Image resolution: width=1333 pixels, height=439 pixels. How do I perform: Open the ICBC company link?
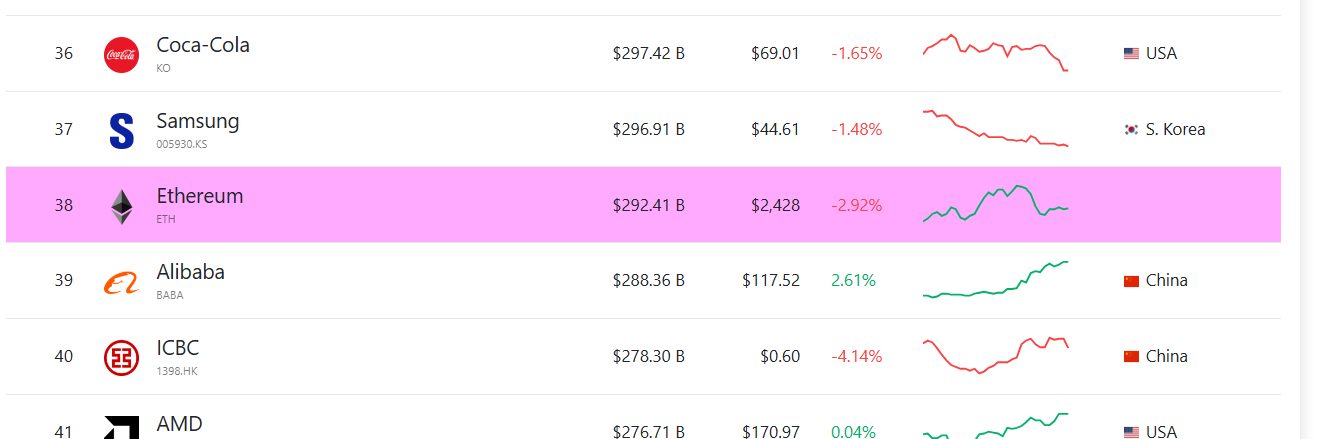(178, 348)
